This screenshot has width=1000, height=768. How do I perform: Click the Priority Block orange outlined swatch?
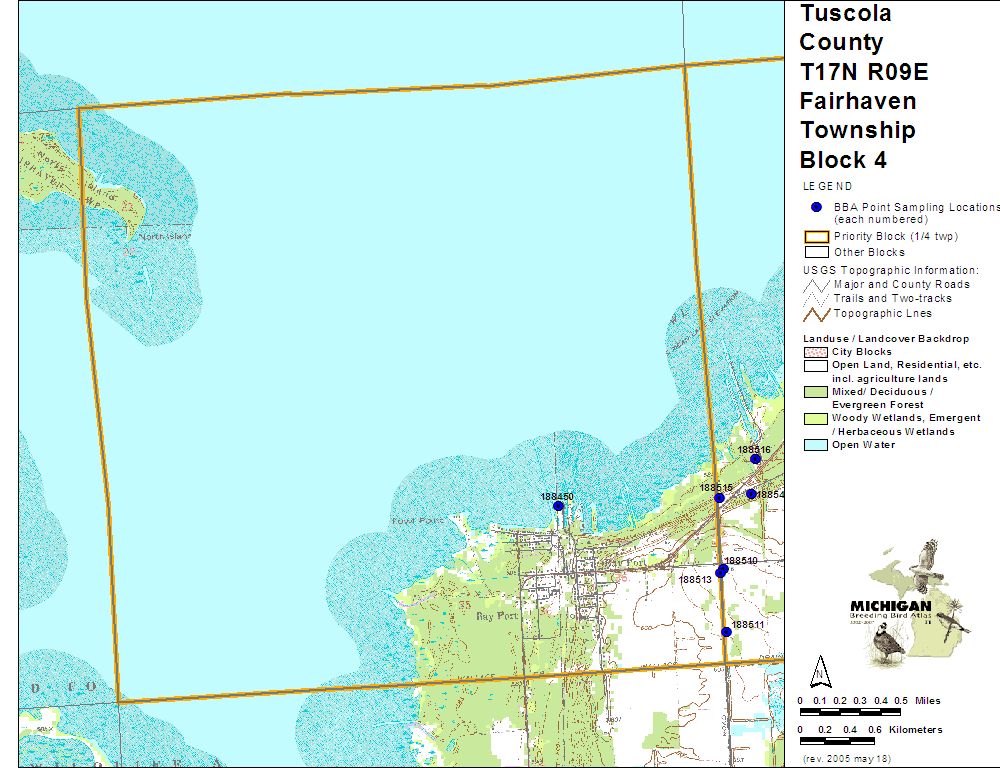816,237
